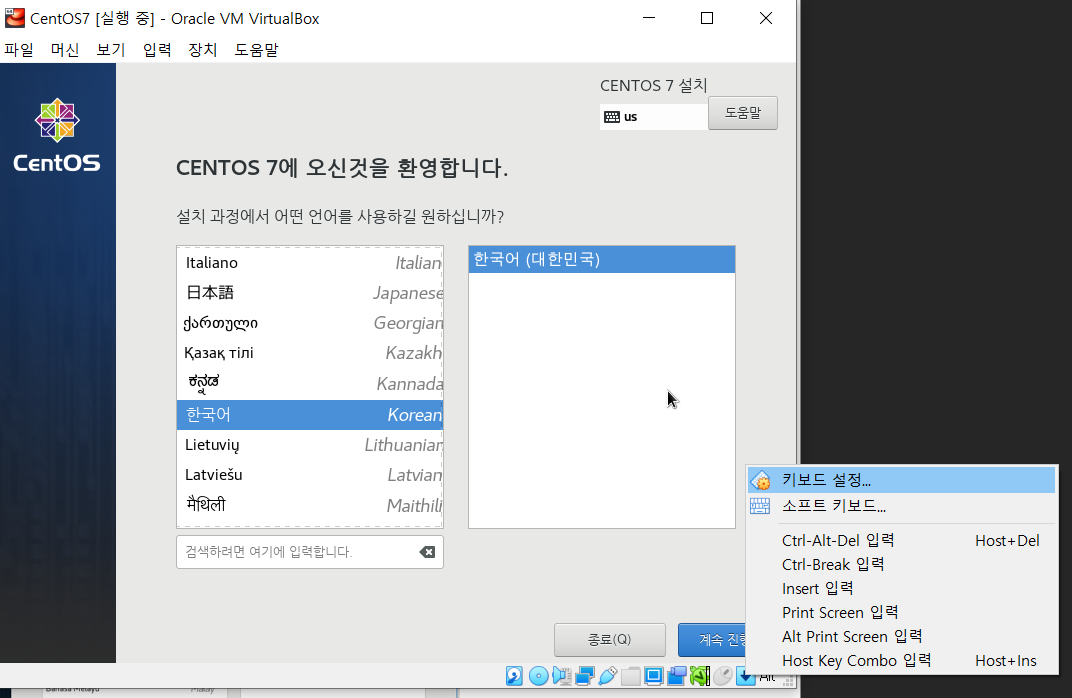Screen dimensions: 1072x698
Task: Click the display settings status icon
Action: click(654, 676)
